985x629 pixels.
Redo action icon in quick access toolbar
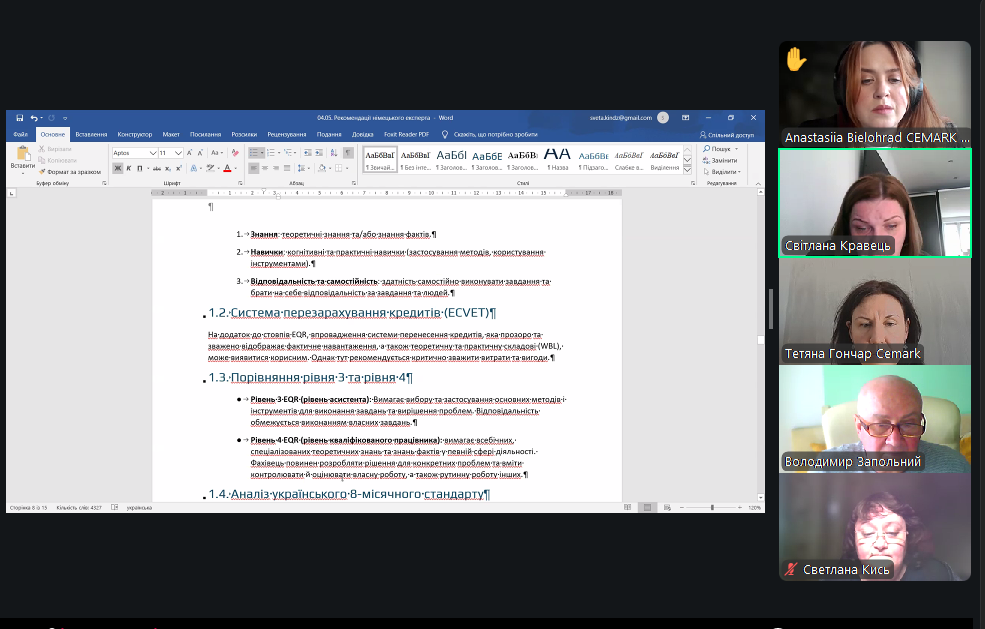52,118
